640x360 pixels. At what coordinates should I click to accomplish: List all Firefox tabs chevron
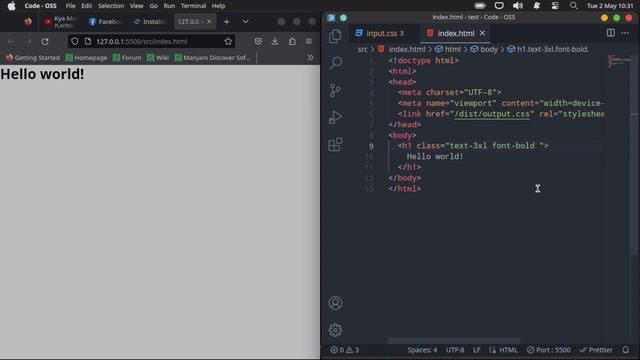pos(245,22)
